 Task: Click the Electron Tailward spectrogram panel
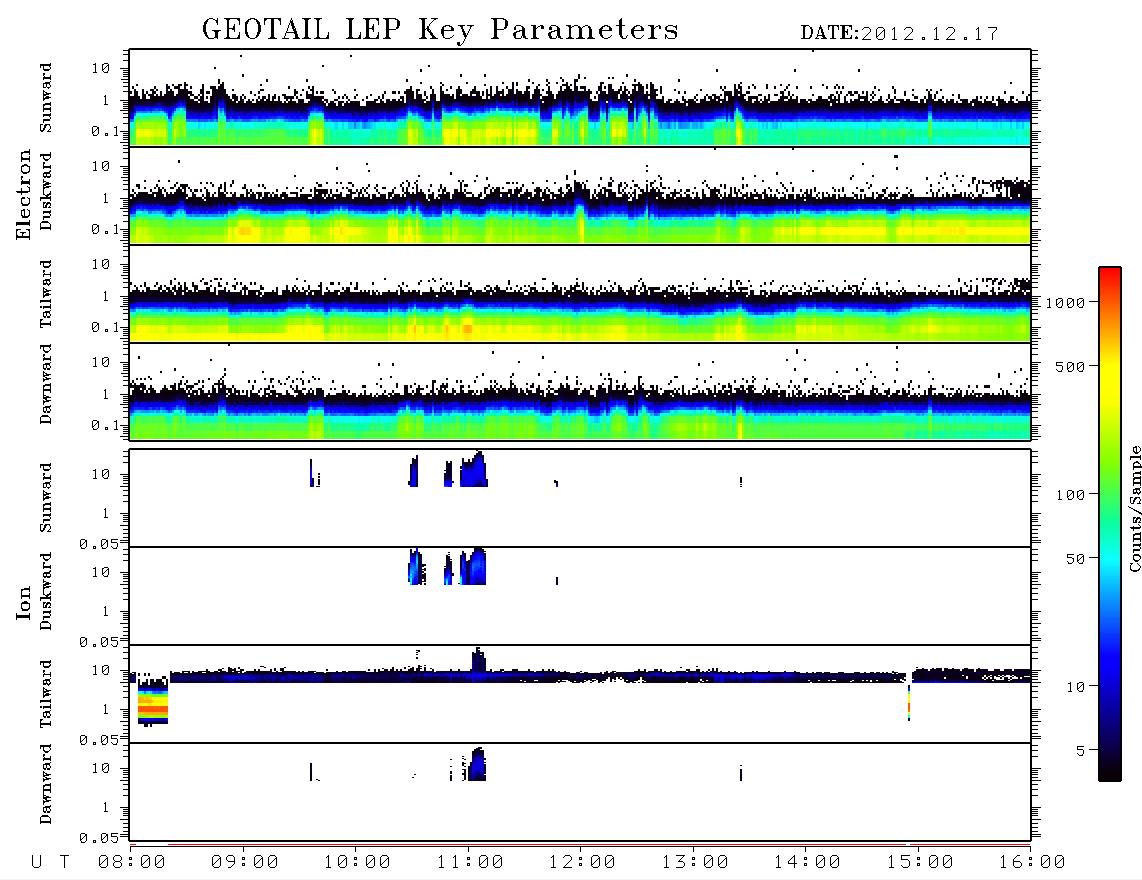pyautogui.click(x=580, y=294)
